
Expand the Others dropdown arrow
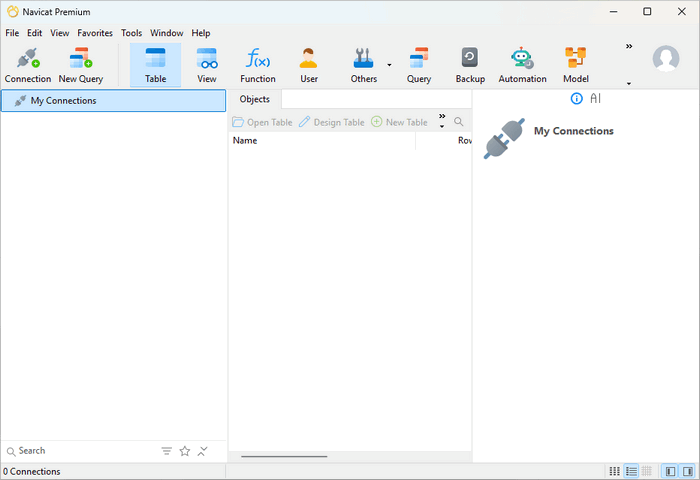point(389,65)
